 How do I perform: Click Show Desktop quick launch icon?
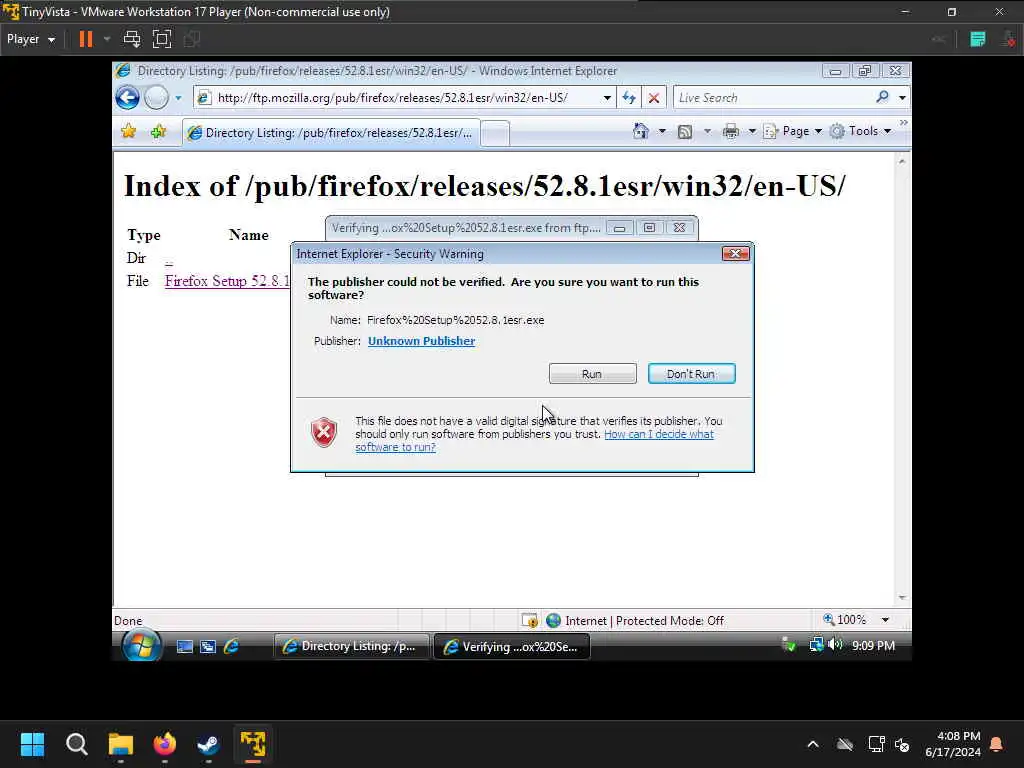tap(185, 647)
